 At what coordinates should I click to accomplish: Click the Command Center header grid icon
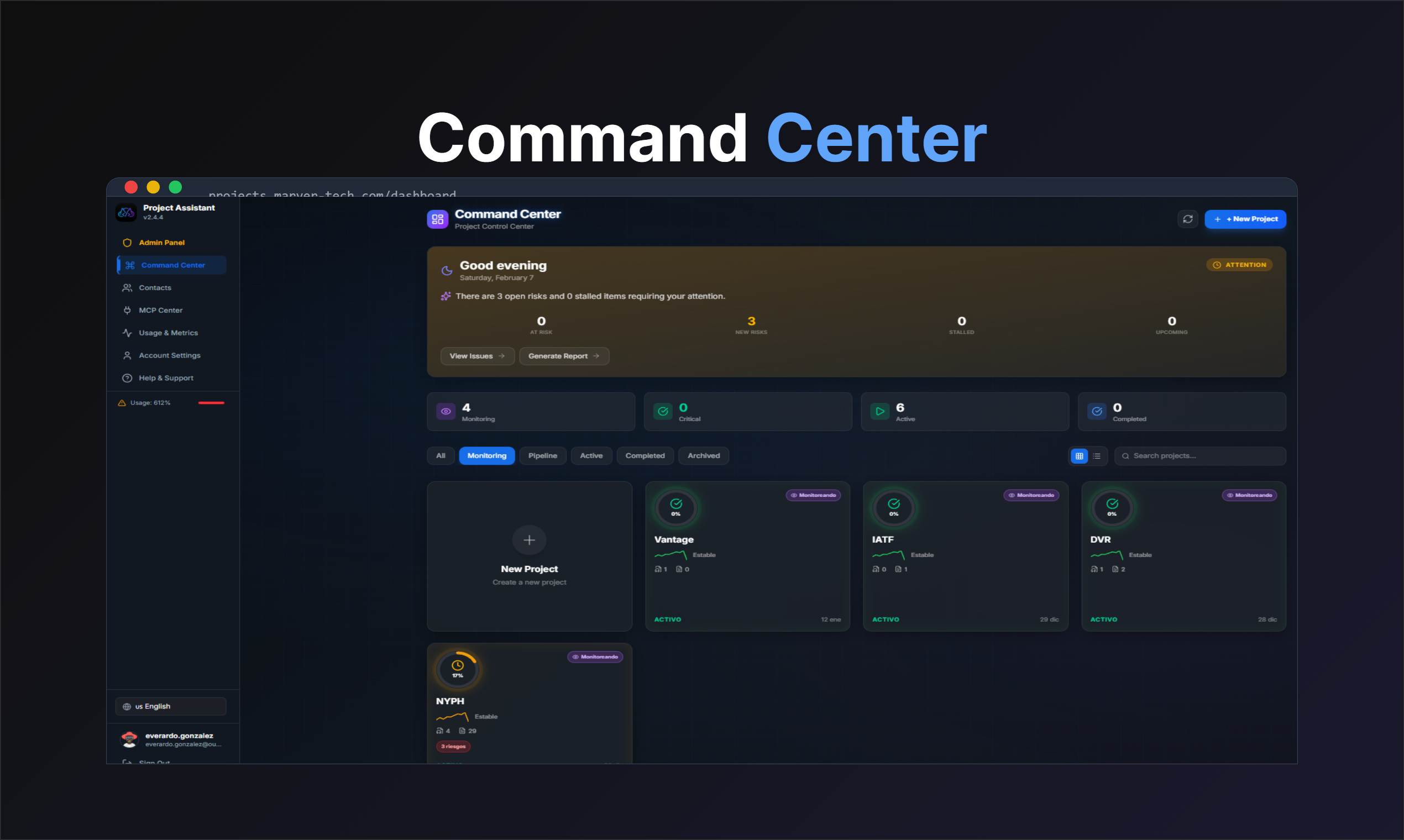(x=438, y=219)
